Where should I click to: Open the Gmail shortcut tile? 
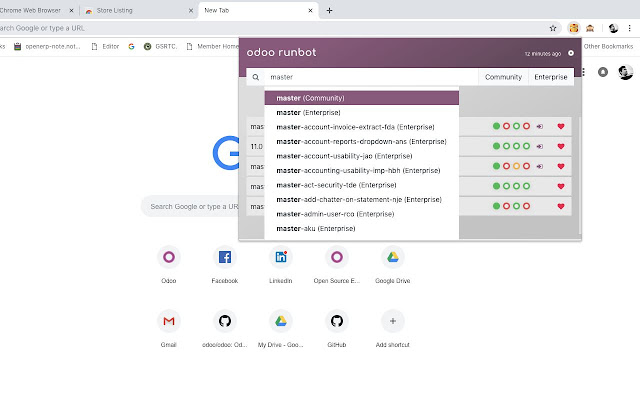click(169, 321)
